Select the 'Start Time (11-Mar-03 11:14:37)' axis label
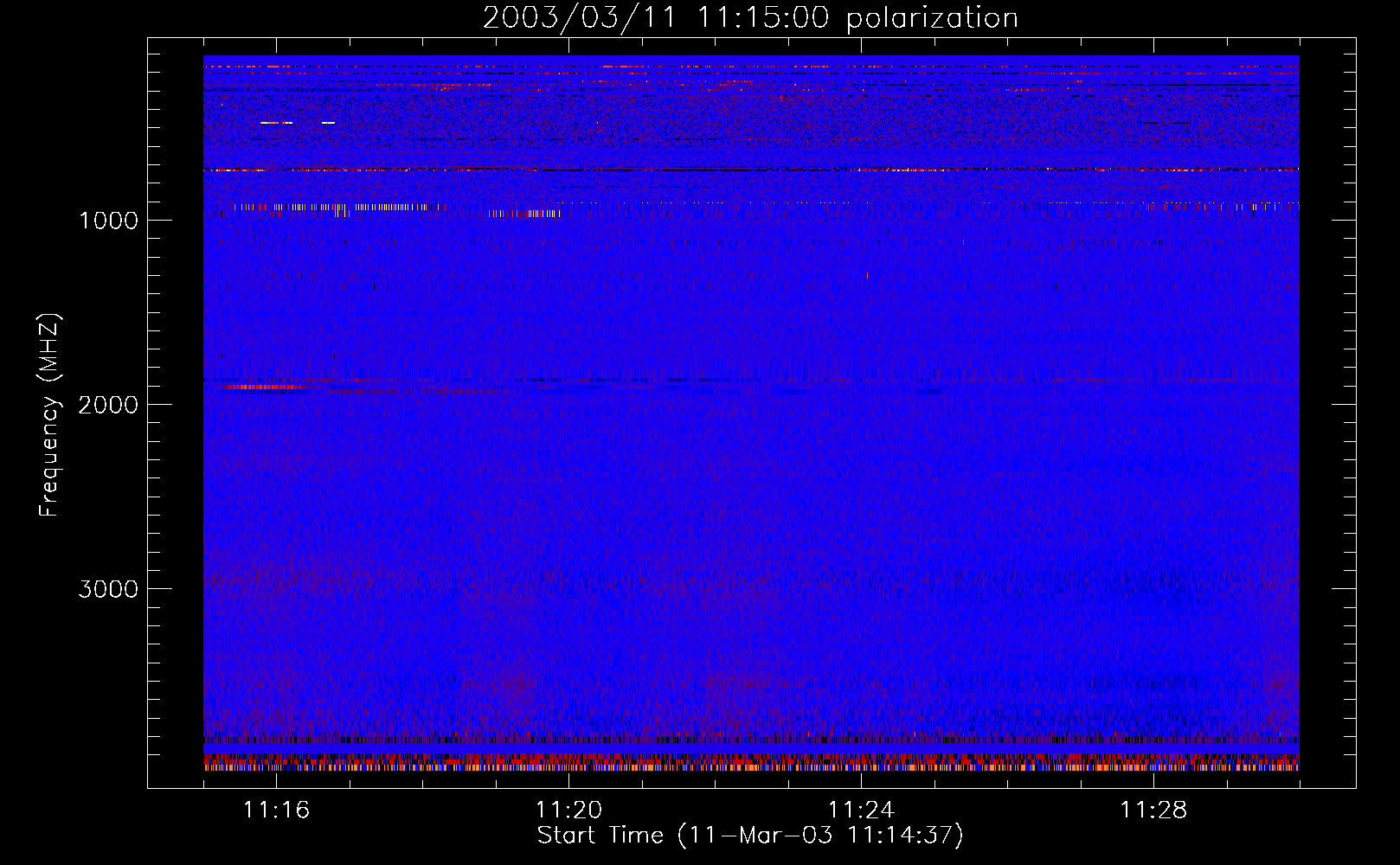Screen dimensions: 1400x865 pos(750,836)
